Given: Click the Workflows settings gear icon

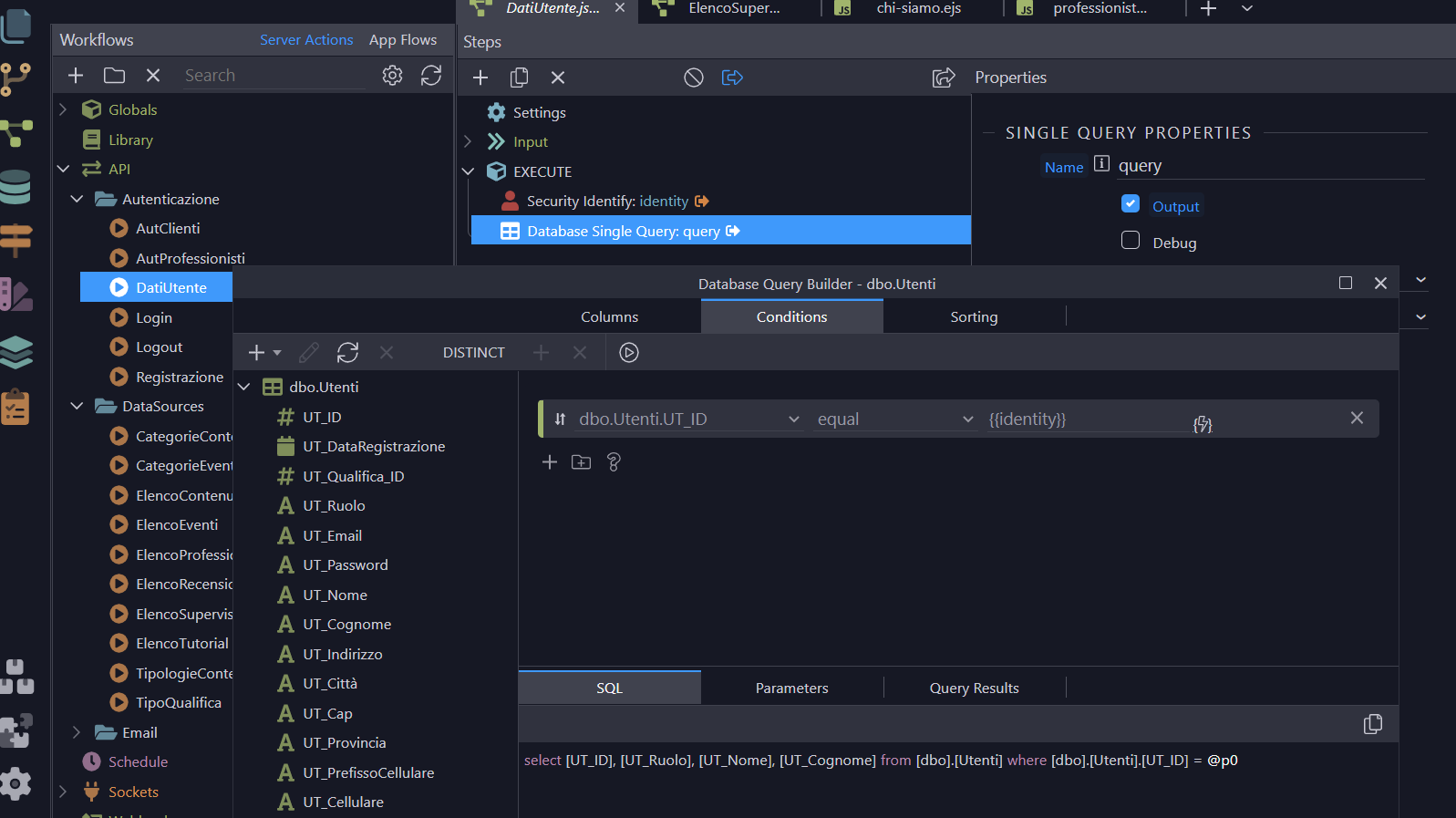Looking at the screenshot, I should 392,76.
